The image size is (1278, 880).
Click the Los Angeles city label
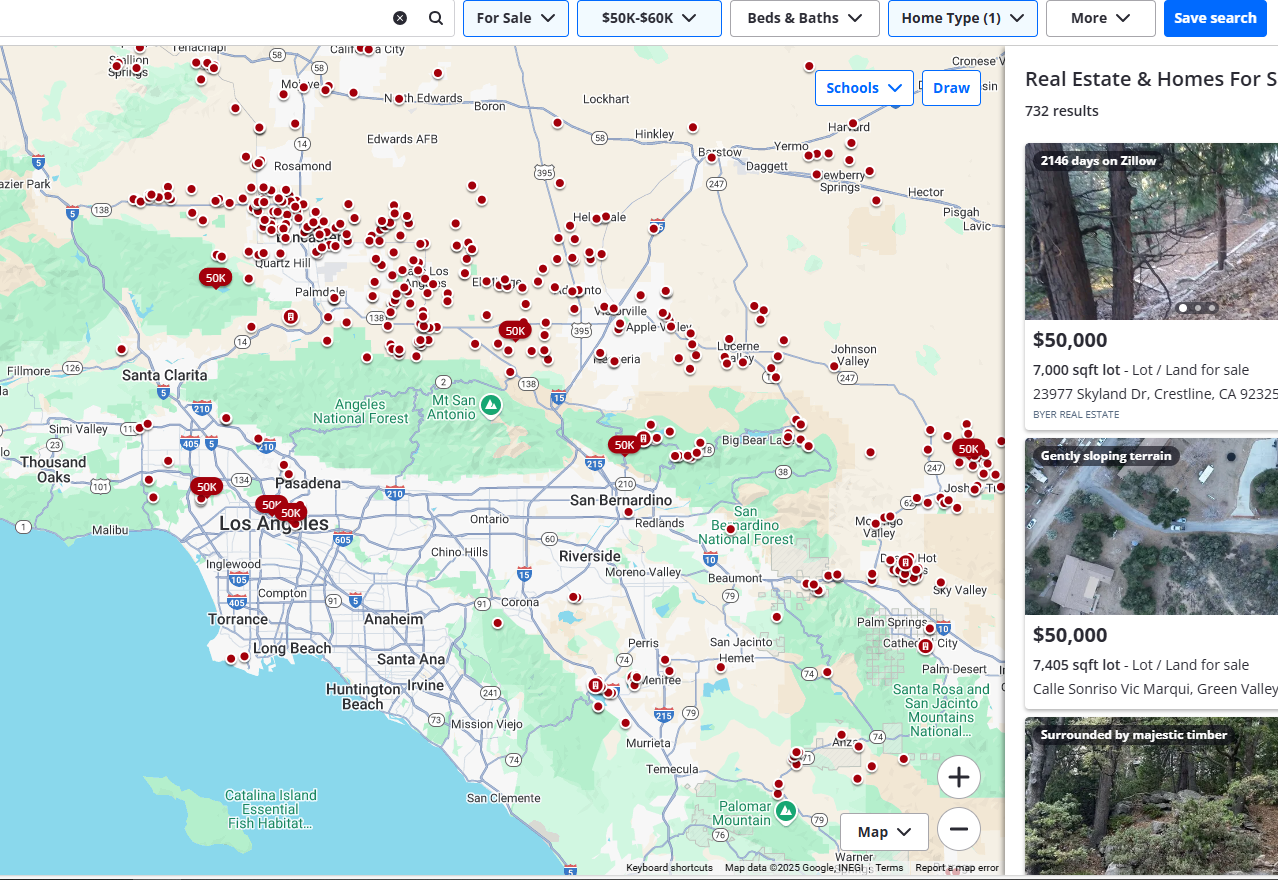pyautogui.click(x=273, y=524)
